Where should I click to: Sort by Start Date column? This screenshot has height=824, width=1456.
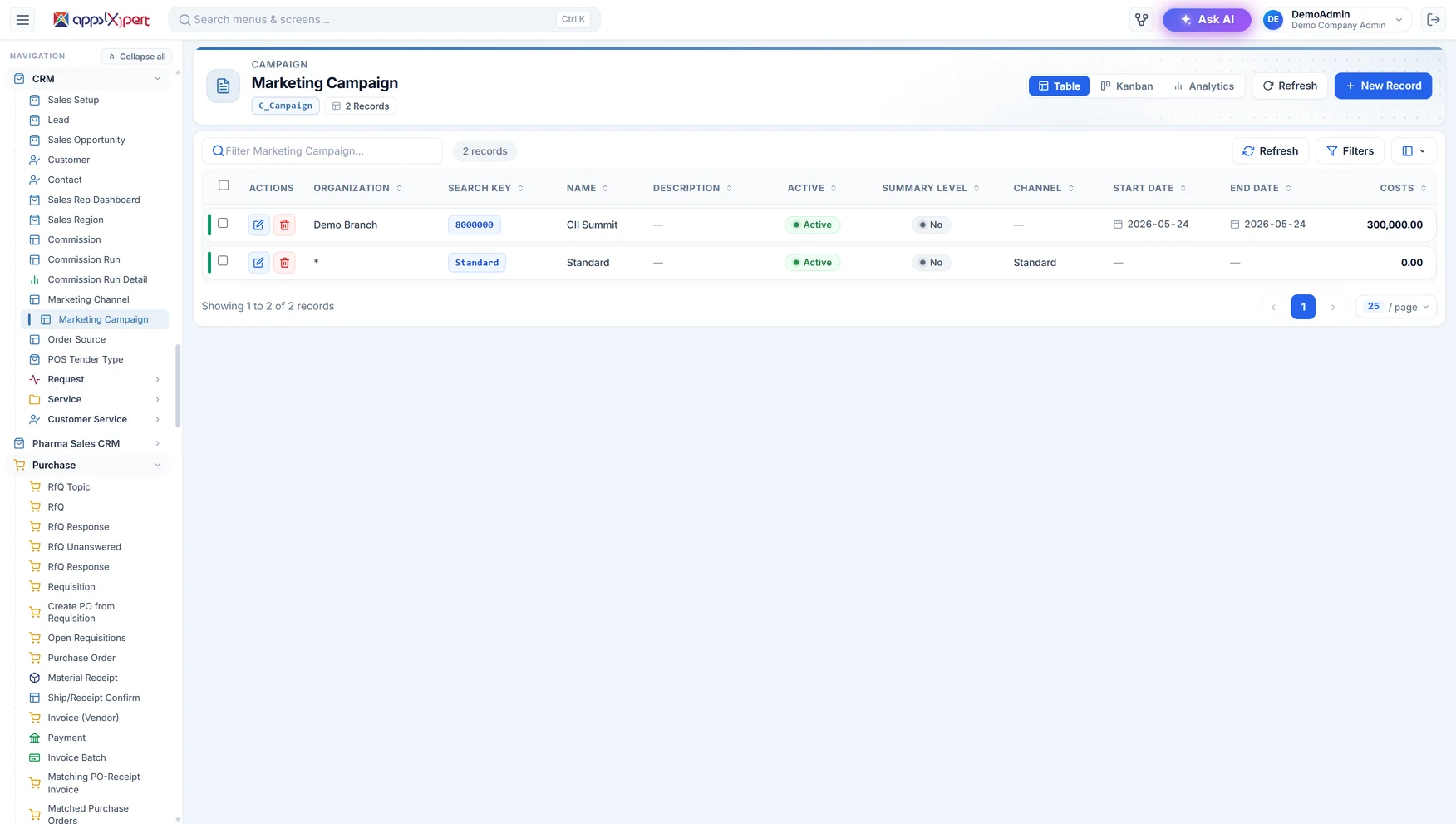(1150, 188)
